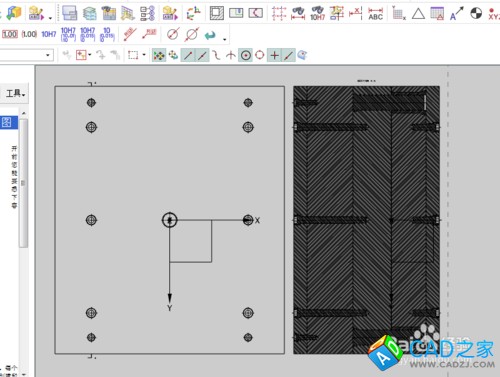Viewport: 500px width, 377px height.
Task: Choose the 1.00 boxed dimension style
Action: pyautogui.click(x=10, y=34)
